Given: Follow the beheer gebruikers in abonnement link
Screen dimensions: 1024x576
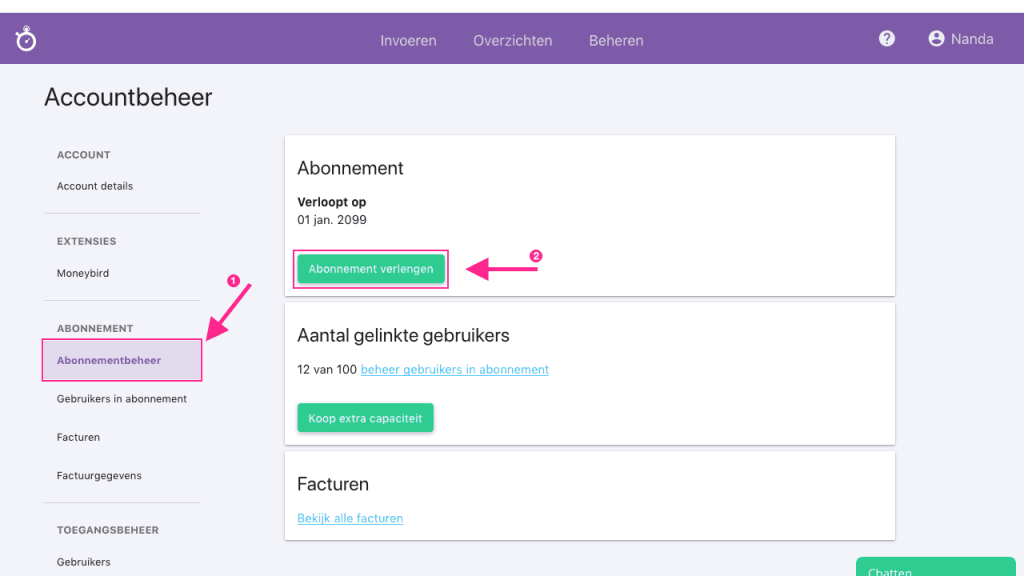Looking at the screenshot, I should [454, 370].
